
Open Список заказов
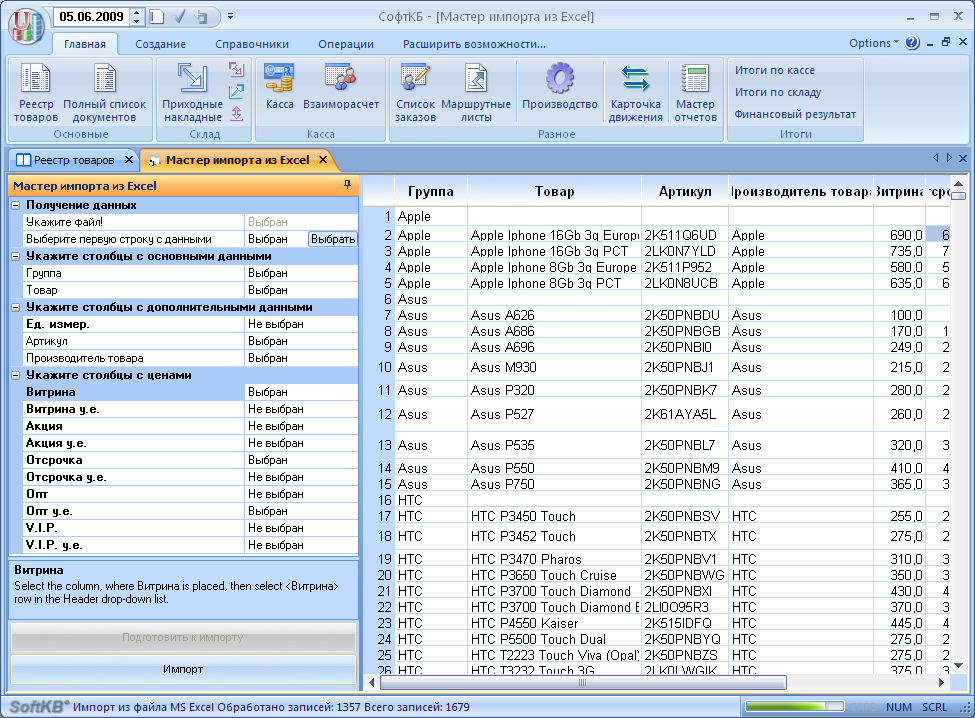click(x=415, y=92)
